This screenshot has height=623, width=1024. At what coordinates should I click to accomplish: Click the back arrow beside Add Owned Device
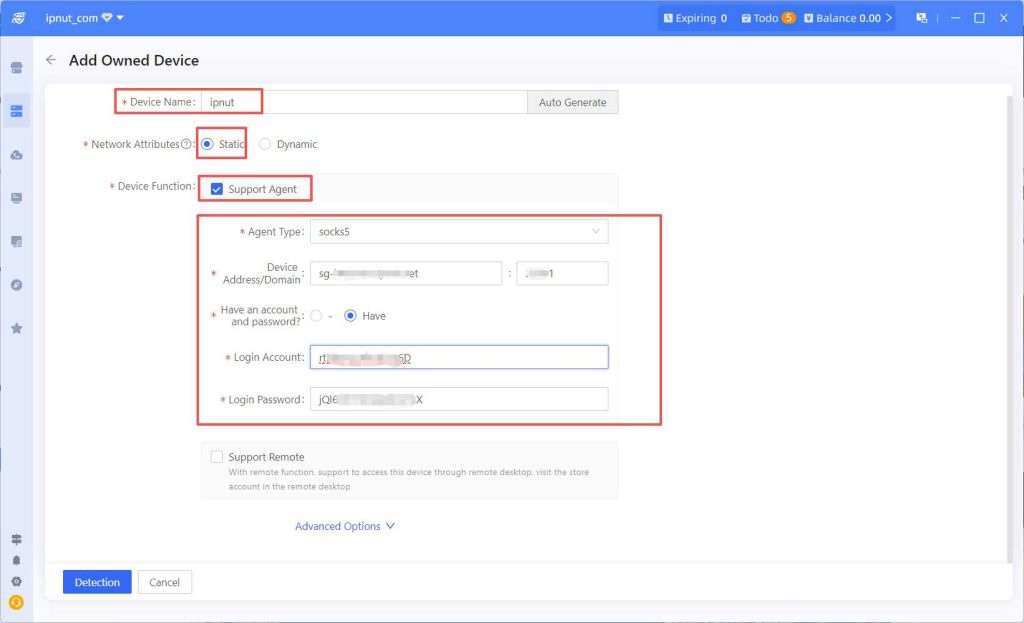coord(51,60)
